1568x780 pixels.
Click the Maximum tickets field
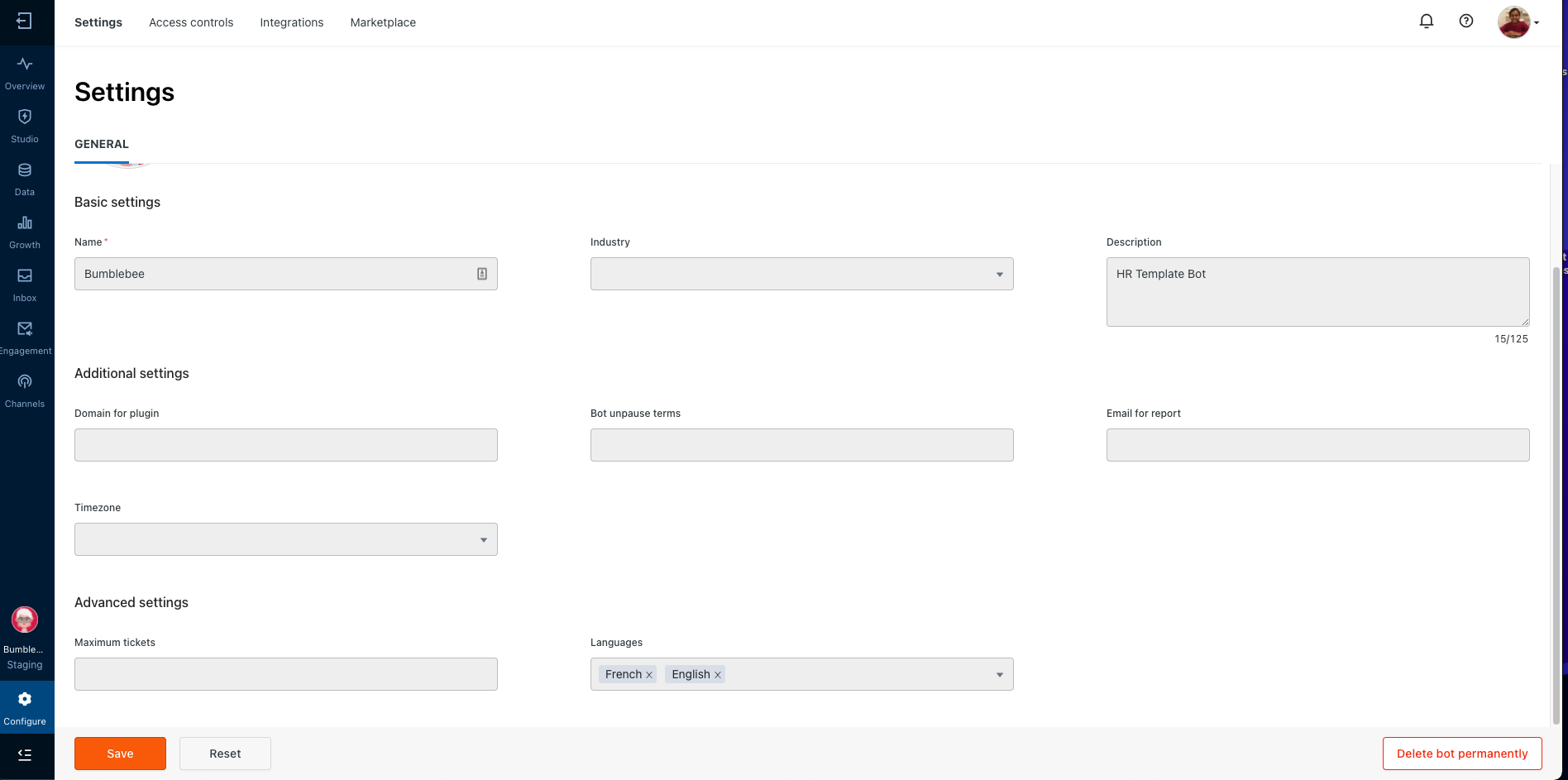(x=286, y=674)
